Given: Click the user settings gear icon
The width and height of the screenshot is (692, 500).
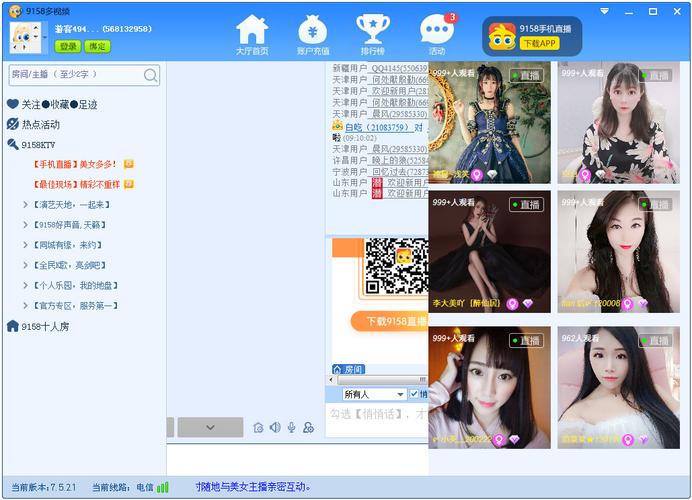Looking at the screenshot, I should [308, 427].
